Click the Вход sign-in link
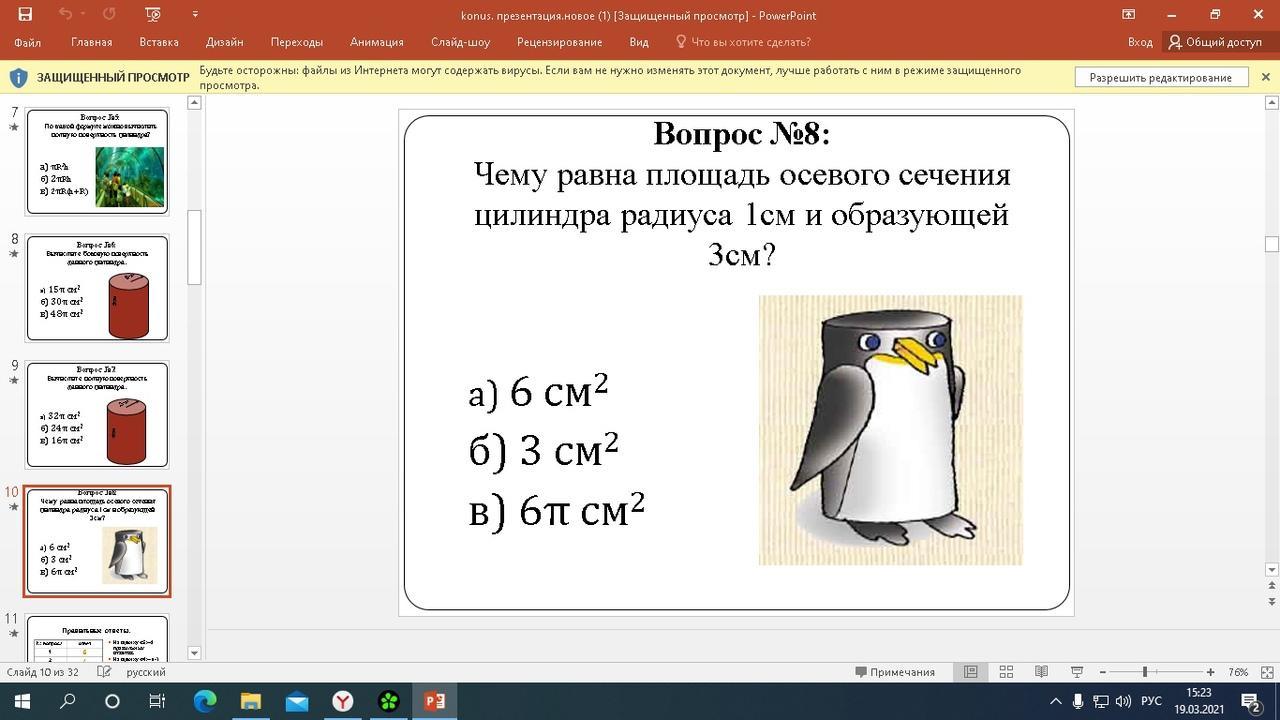 click(1140, 42)
